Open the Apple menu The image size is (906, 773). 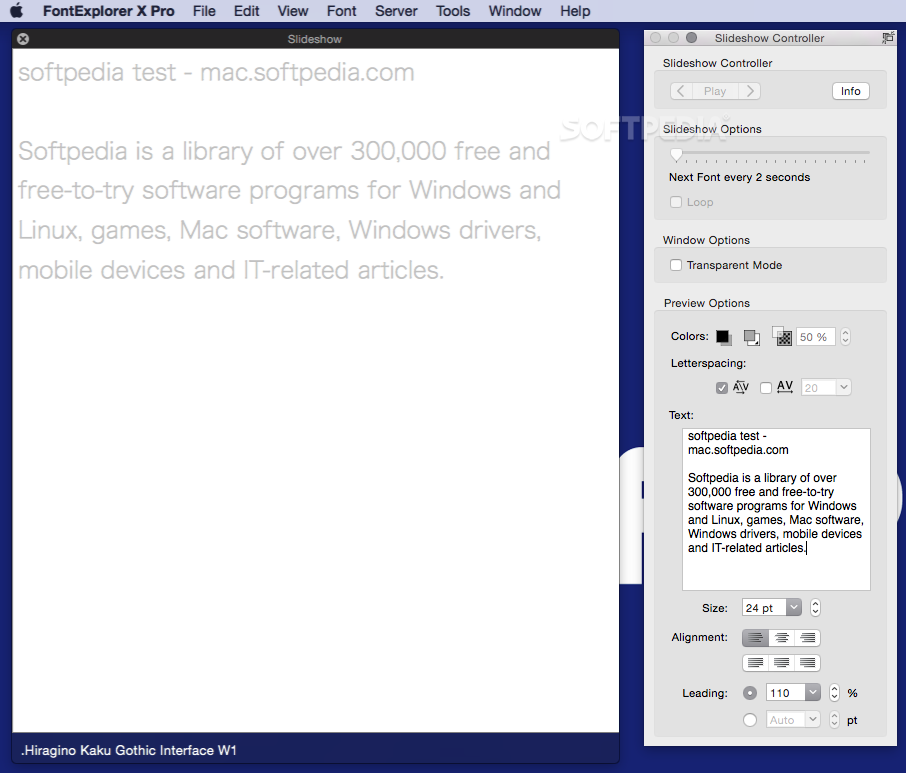pos(17,11)
